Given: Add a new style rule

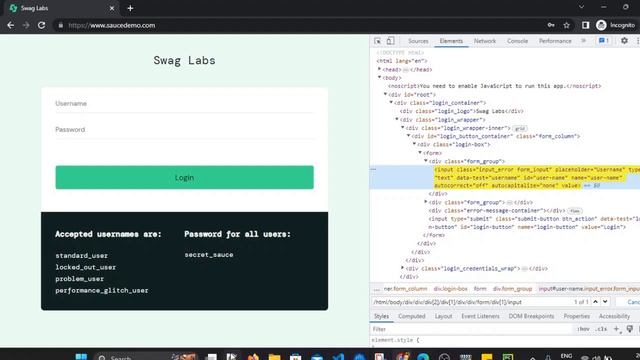Looking at the screenshot, I should (616, 329).
